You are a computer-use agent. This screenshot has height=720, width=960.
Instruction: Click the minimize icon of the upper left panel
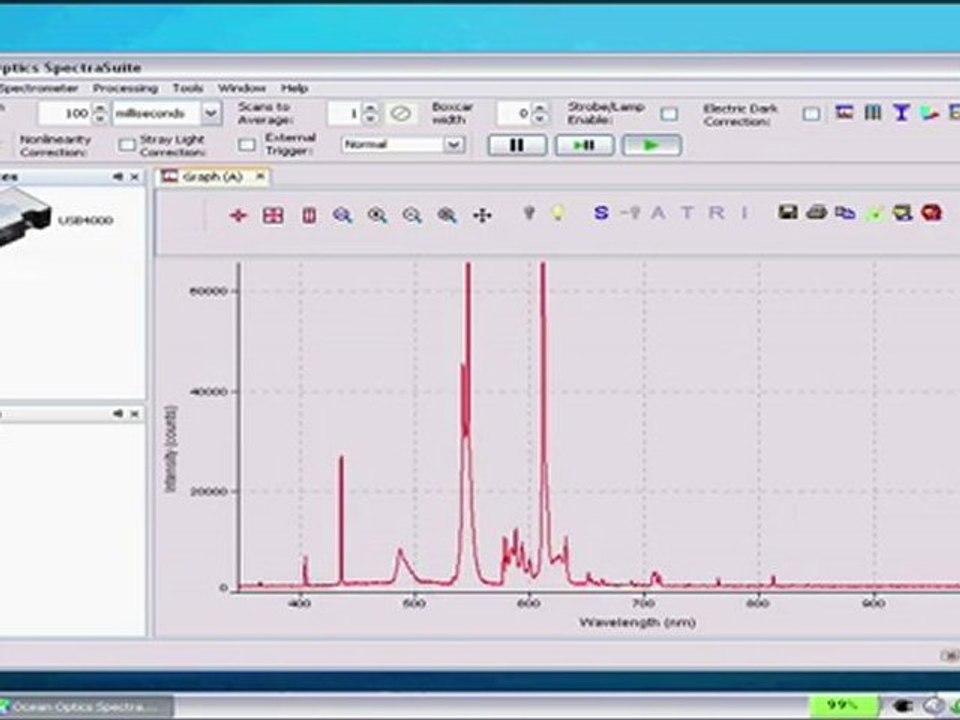(118, 177)
